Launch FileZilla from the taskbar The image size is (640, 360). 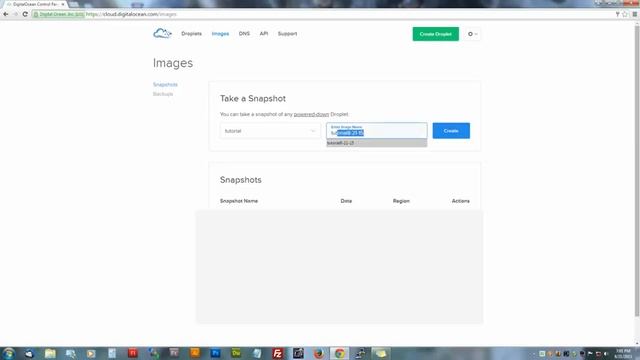click(x=278, y=353)
